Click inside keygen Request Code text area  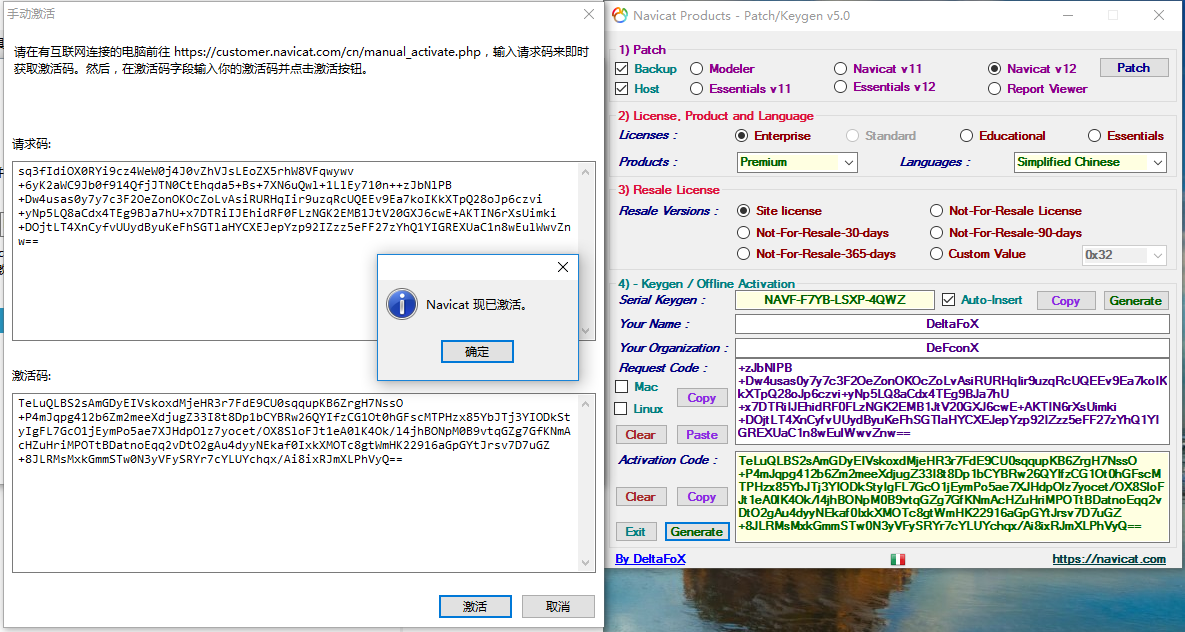tap(952, 401)
